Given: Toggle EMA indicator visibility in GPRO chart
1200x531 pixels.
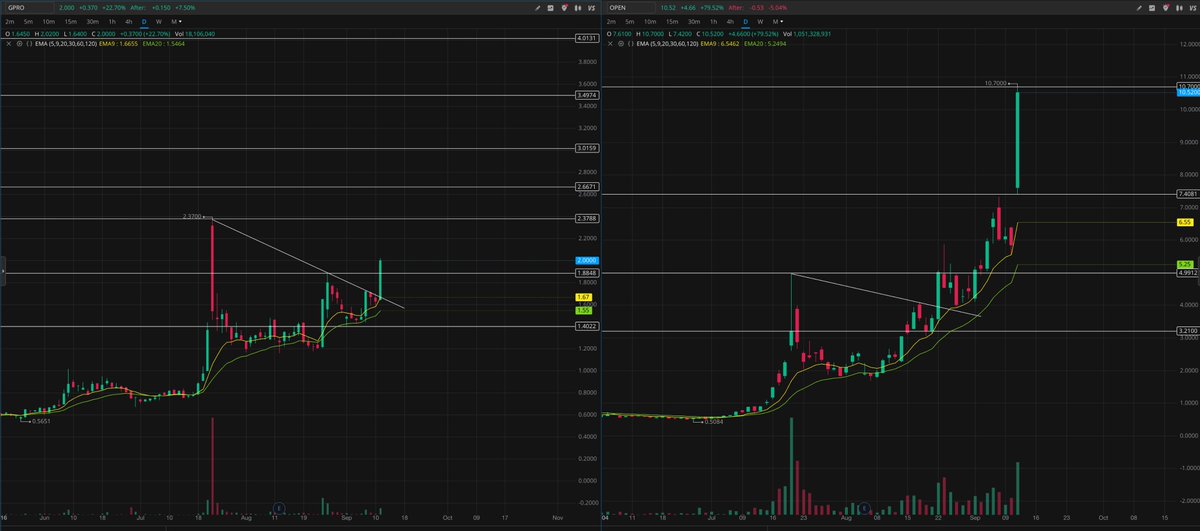Looking at the screenshot, I should [19, 44].
